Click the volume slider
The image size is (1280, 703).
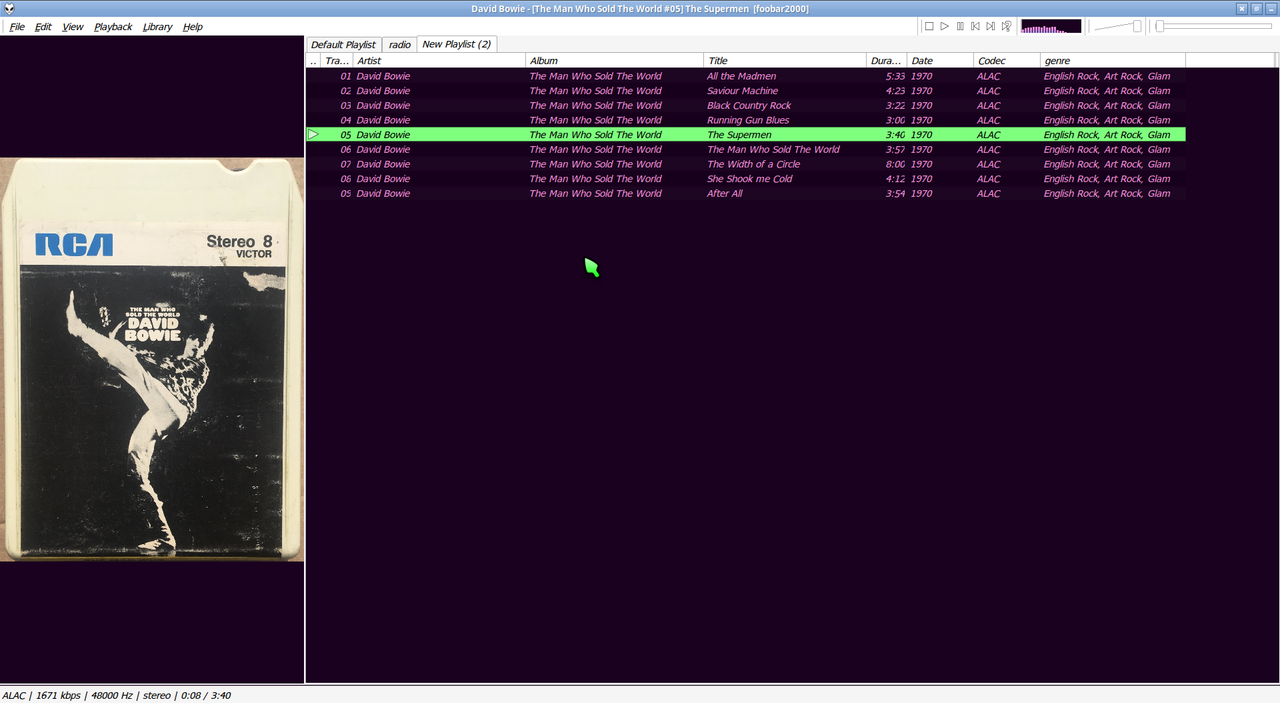(x=1118, y=26)
